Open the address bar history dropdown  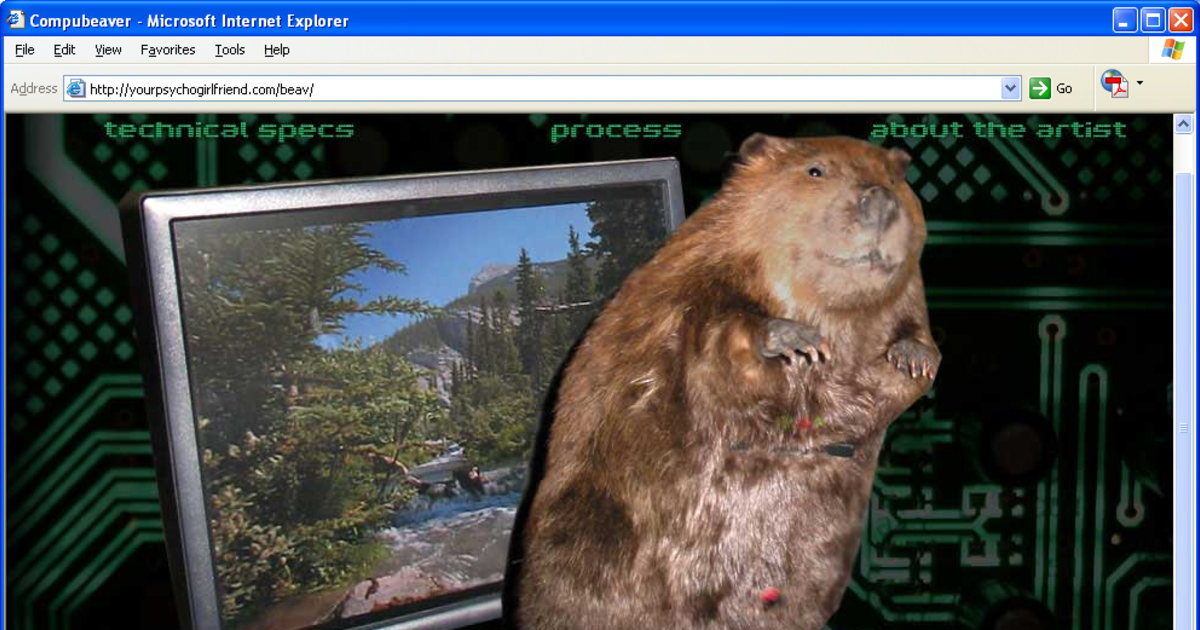coord(1009,88)
